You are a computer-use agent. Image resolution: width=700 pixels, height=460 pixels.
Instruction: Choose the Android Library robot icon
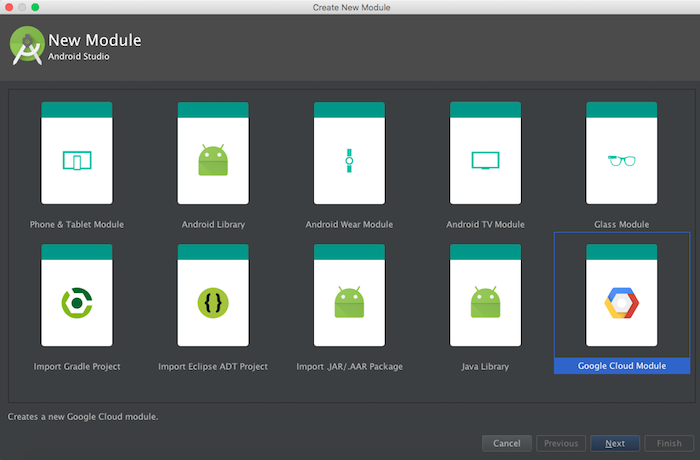point(213,160)
